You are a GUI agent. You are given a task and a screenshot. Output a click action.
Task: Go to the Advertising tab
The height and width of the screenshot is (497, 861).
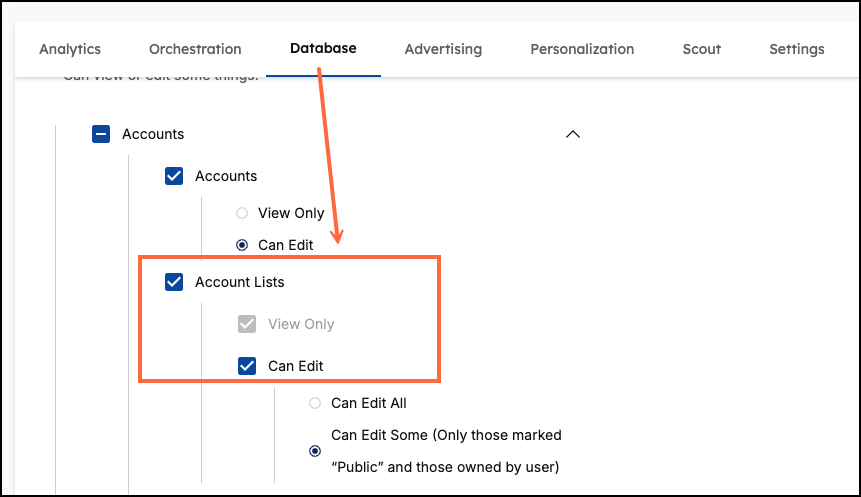[x=443, y=49]
